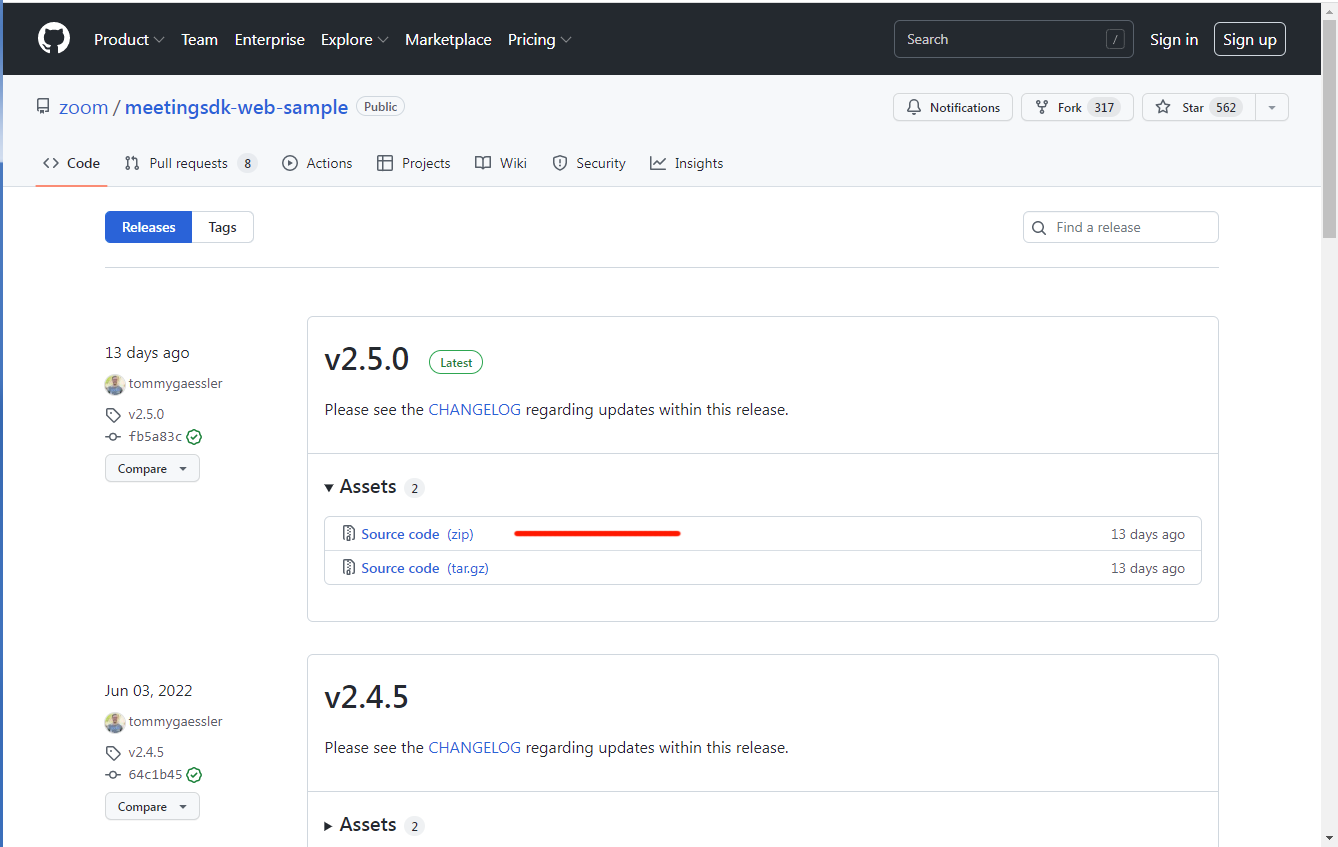Open the Star list dropdown arrow
Viewport: 1338px width, 847px height.
click(x=1271, y=107)
